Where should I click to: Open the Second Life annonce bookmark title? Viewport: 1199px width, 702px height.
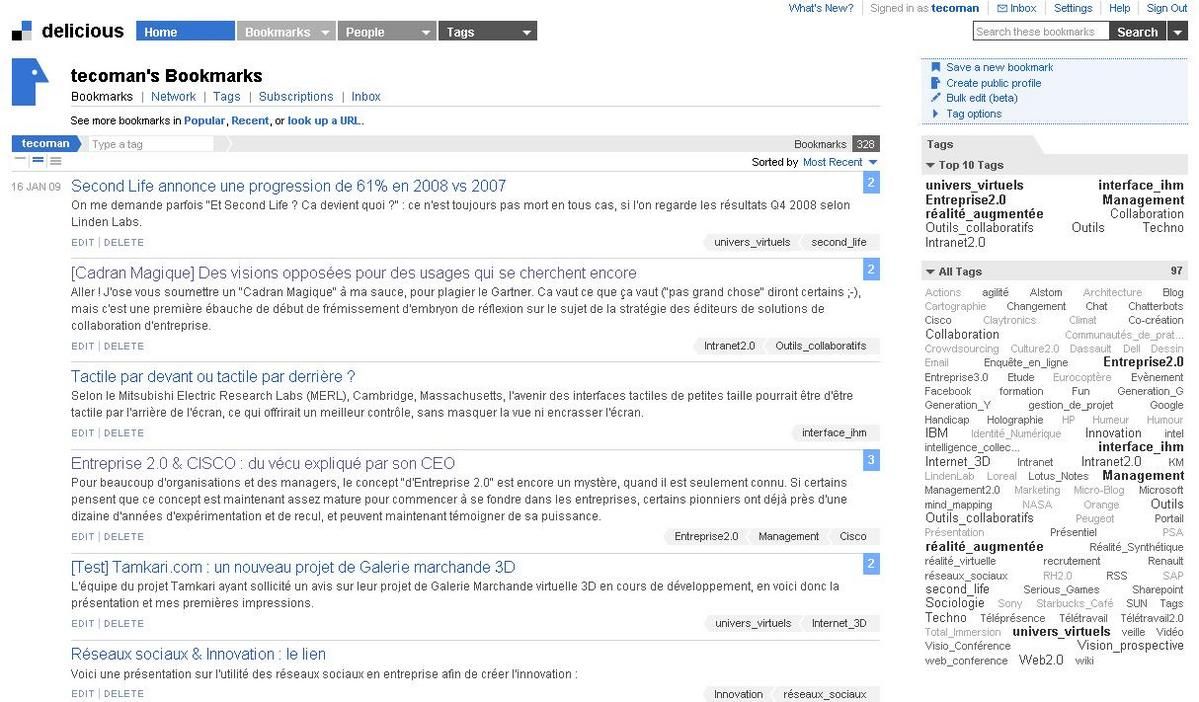(x=288, y=186)
